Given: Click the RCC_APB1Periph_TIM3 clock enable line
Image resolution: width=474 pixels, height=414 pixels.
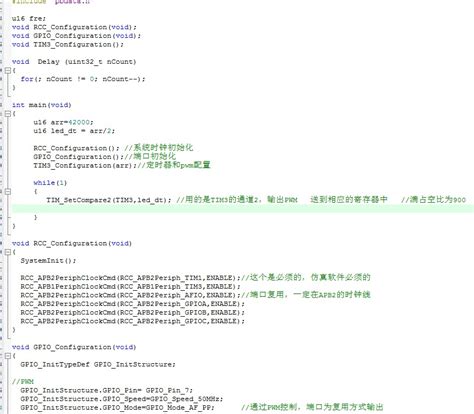Looking at the screenshot, I should tap(130, 287).
